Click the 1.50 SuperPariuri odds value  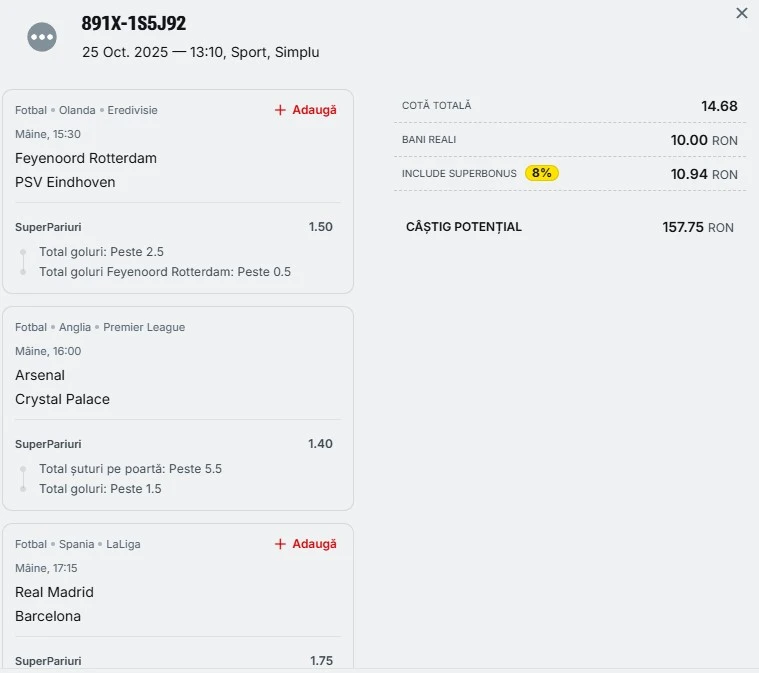point(320,227)
